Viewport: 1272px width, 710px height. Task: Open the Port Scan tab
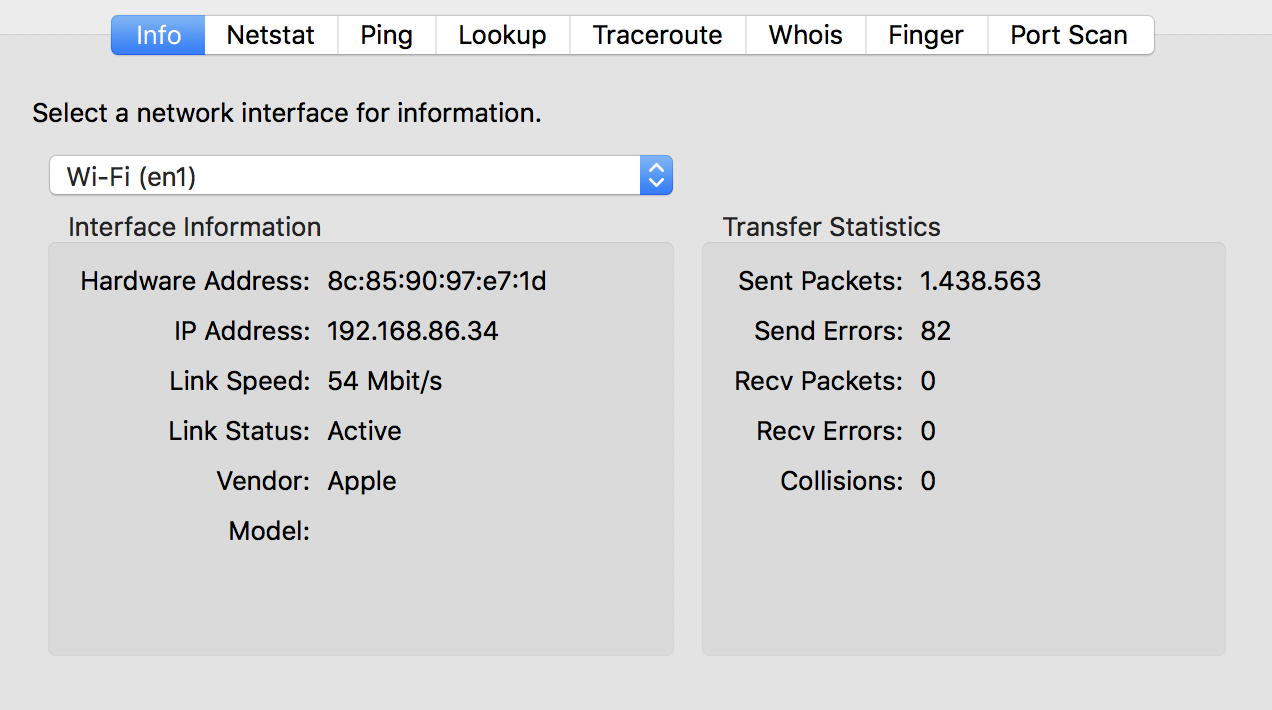(x=1069, y=35)
